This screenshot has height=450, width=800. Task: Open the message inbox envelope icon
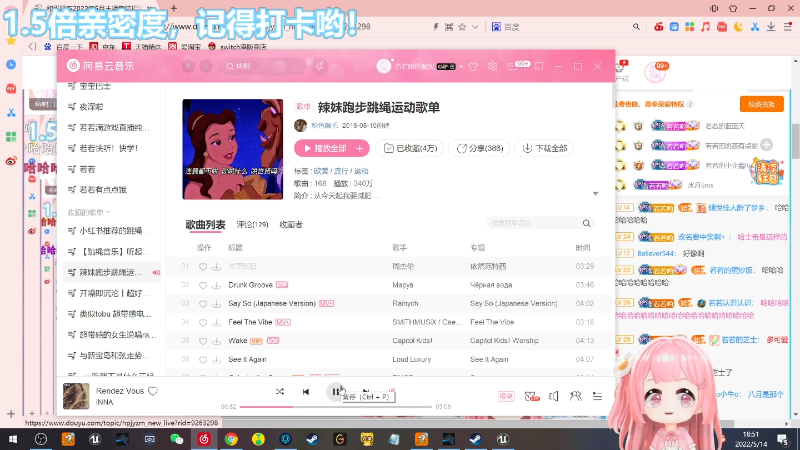[512, 66]
